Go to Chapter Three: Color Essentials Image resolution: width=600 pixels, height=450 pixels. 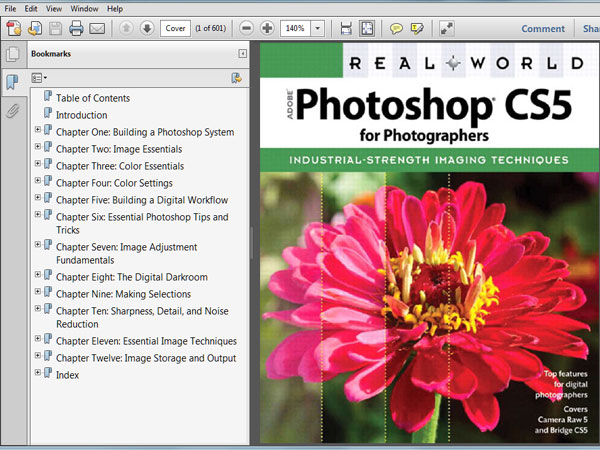click(x=120, y=166)
